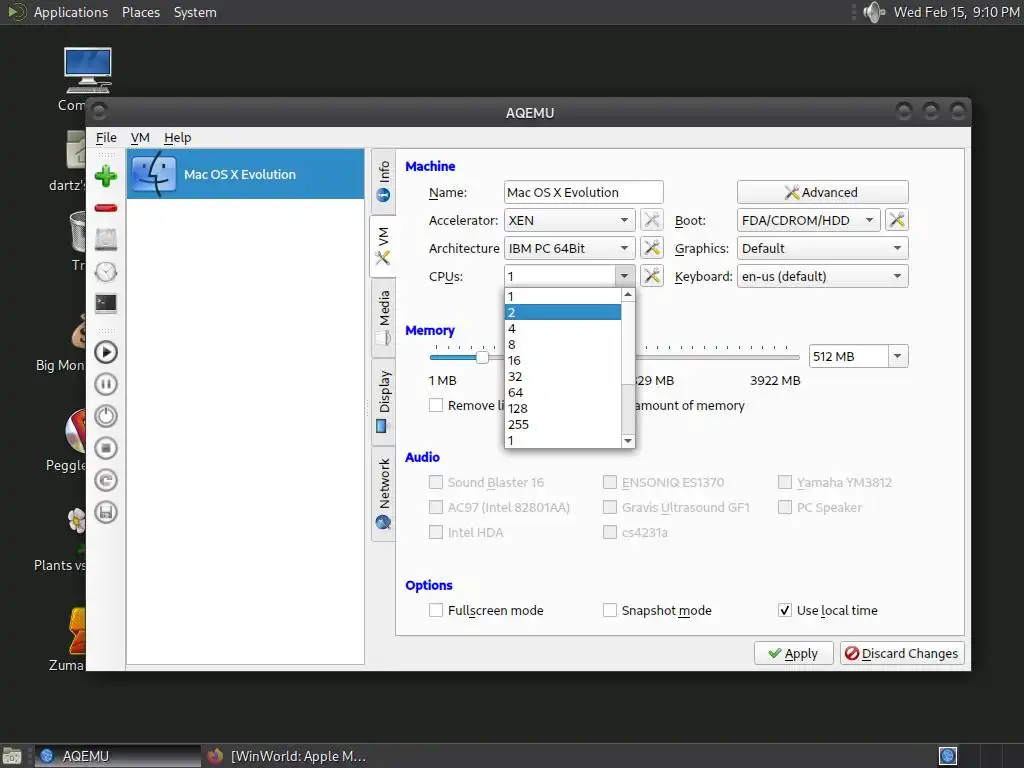The height and width of the screenshot is (768, 1024).
Task: Open the Graphics Default dropdown
Action: (823, 248)
